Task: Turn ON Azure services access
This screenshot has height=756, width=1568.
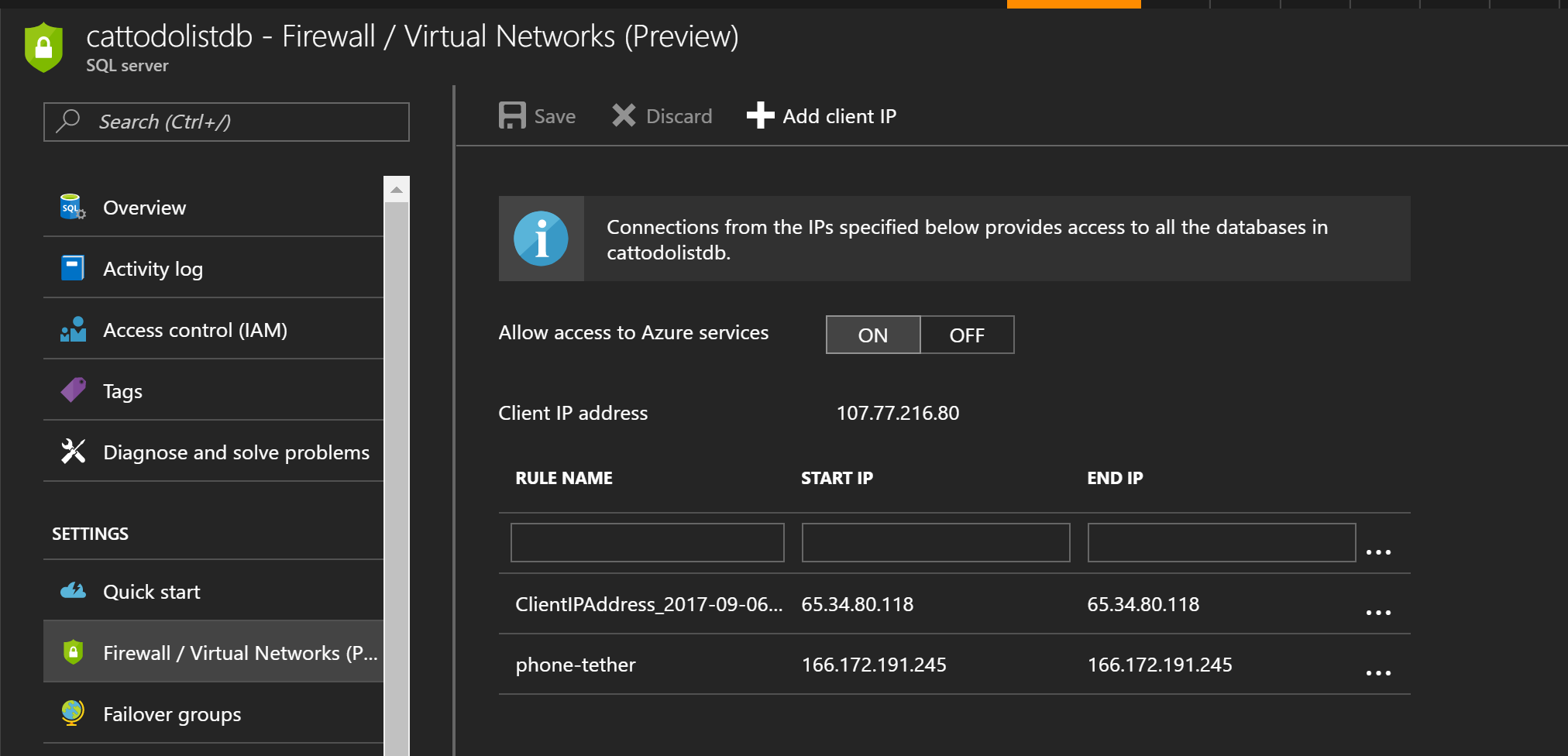Action: [873, 335]
